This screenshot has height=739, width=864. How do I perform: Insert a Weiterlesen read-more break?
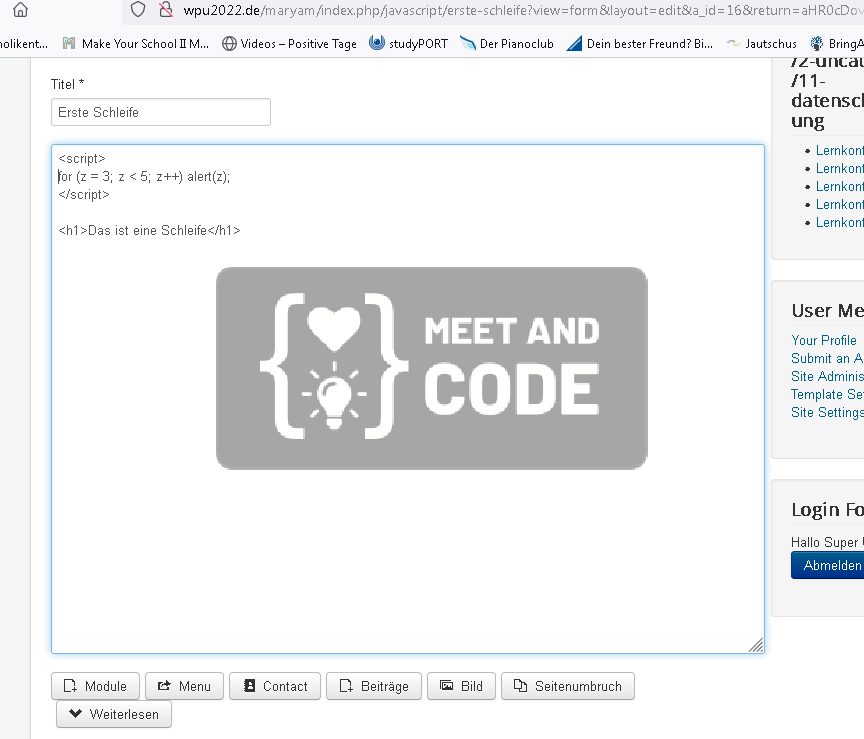pos(114,714)
